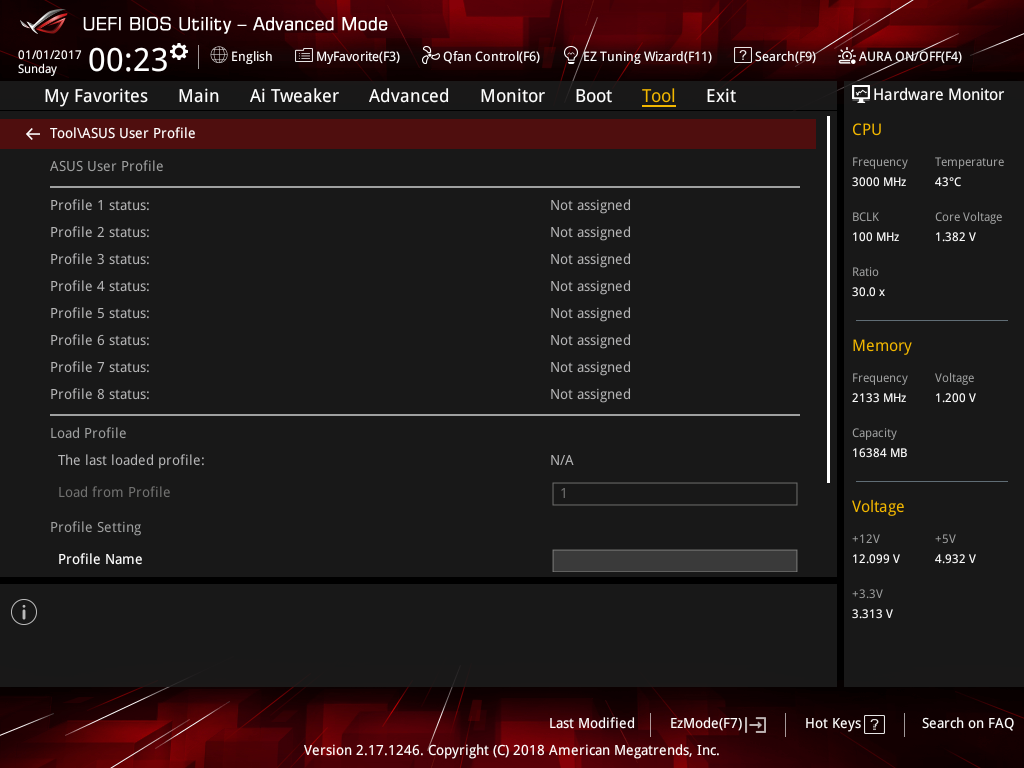Click the Load from Profile number field

pos(675,494)
